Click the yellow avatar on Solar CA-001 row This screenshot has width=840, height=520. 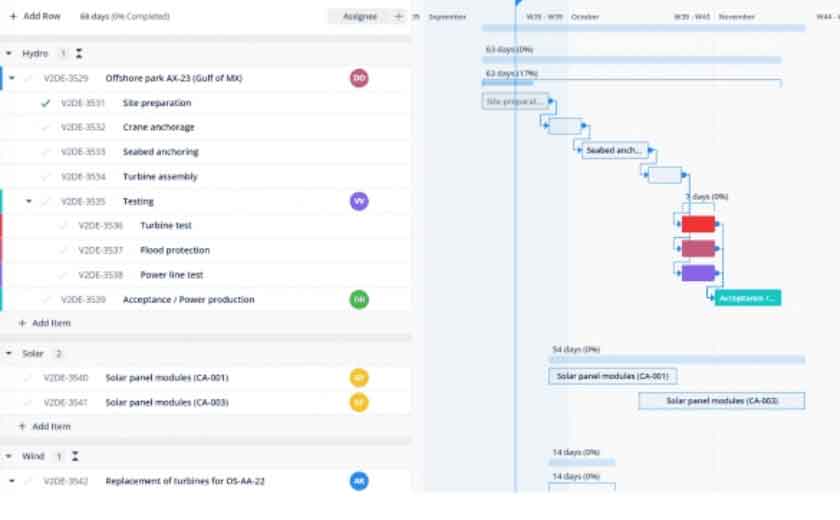tap(359, 378)
